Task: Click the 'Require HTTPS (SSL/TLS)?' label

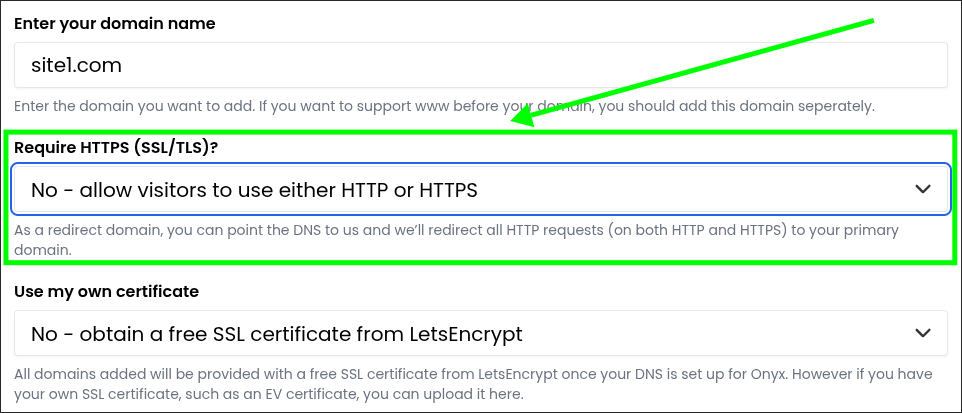Action: click(116, 148)
